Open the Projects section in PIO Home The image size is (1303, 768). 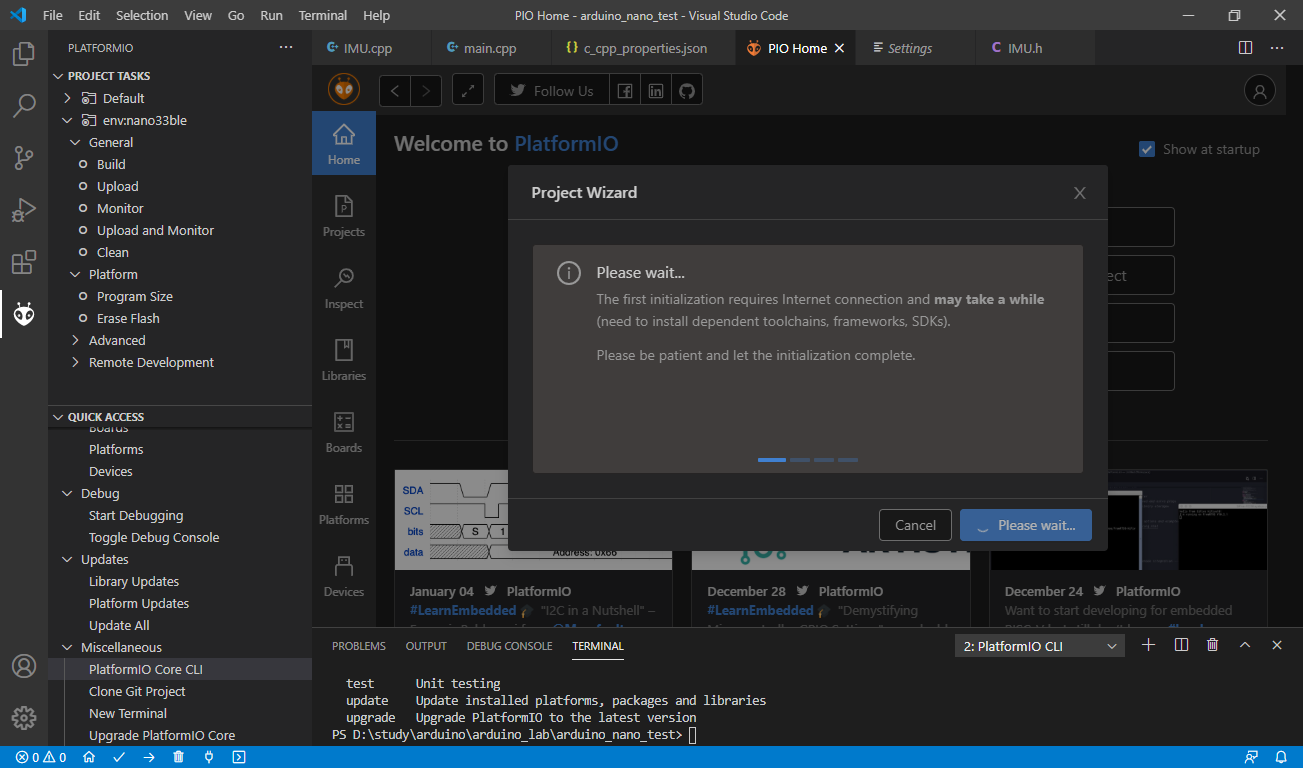point(343,213)
